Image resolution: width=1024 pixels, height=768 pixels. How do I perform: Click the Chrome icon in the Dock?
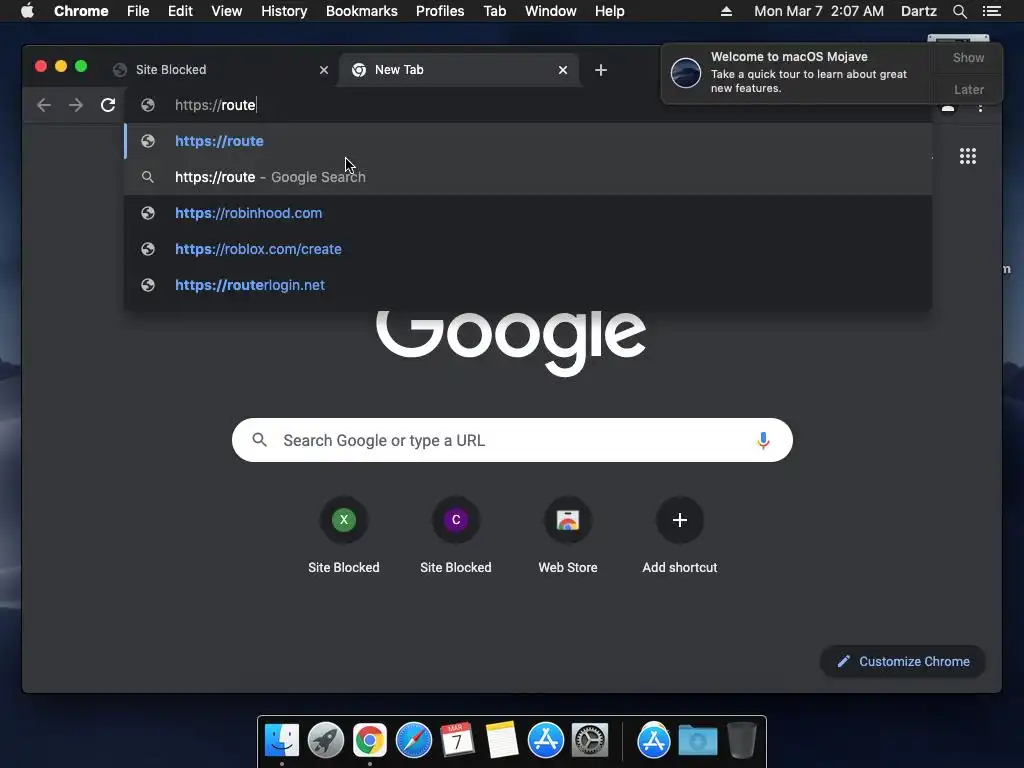pos(370,741)
